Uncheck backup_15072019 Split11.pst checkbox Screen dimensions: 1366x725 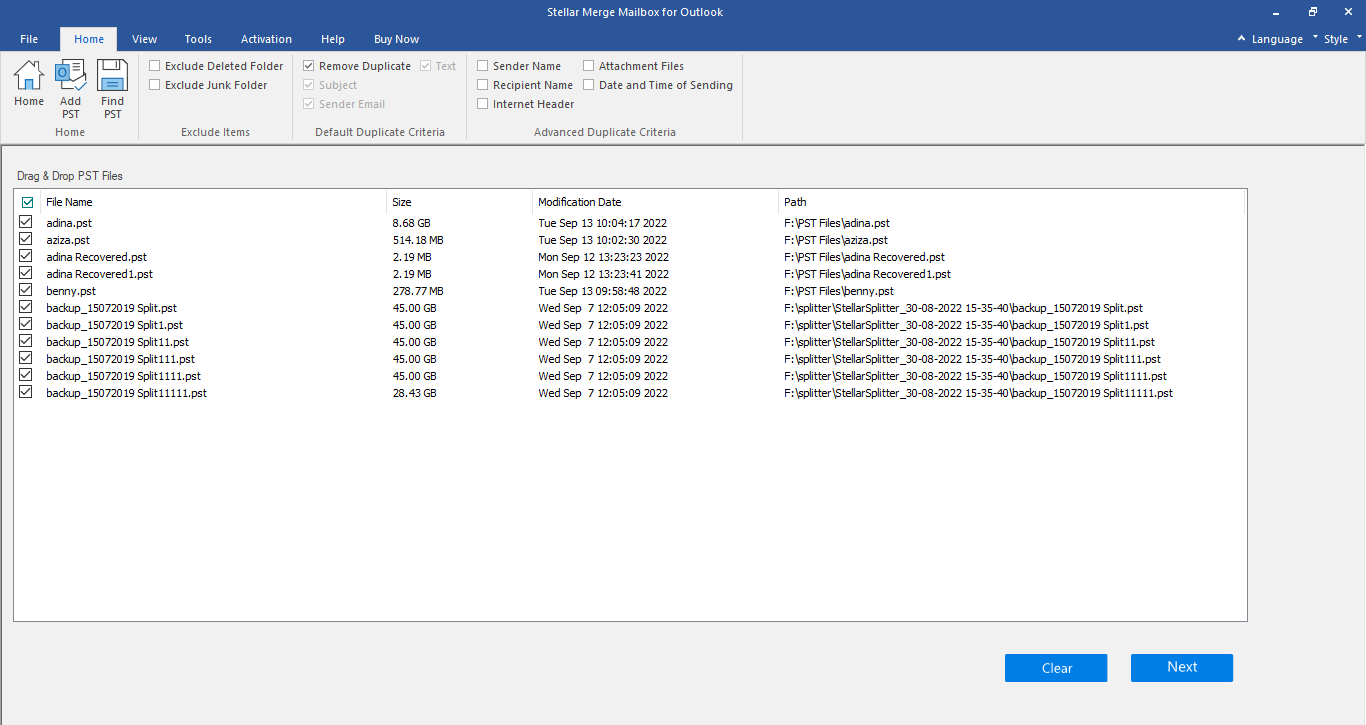(26, 341)
